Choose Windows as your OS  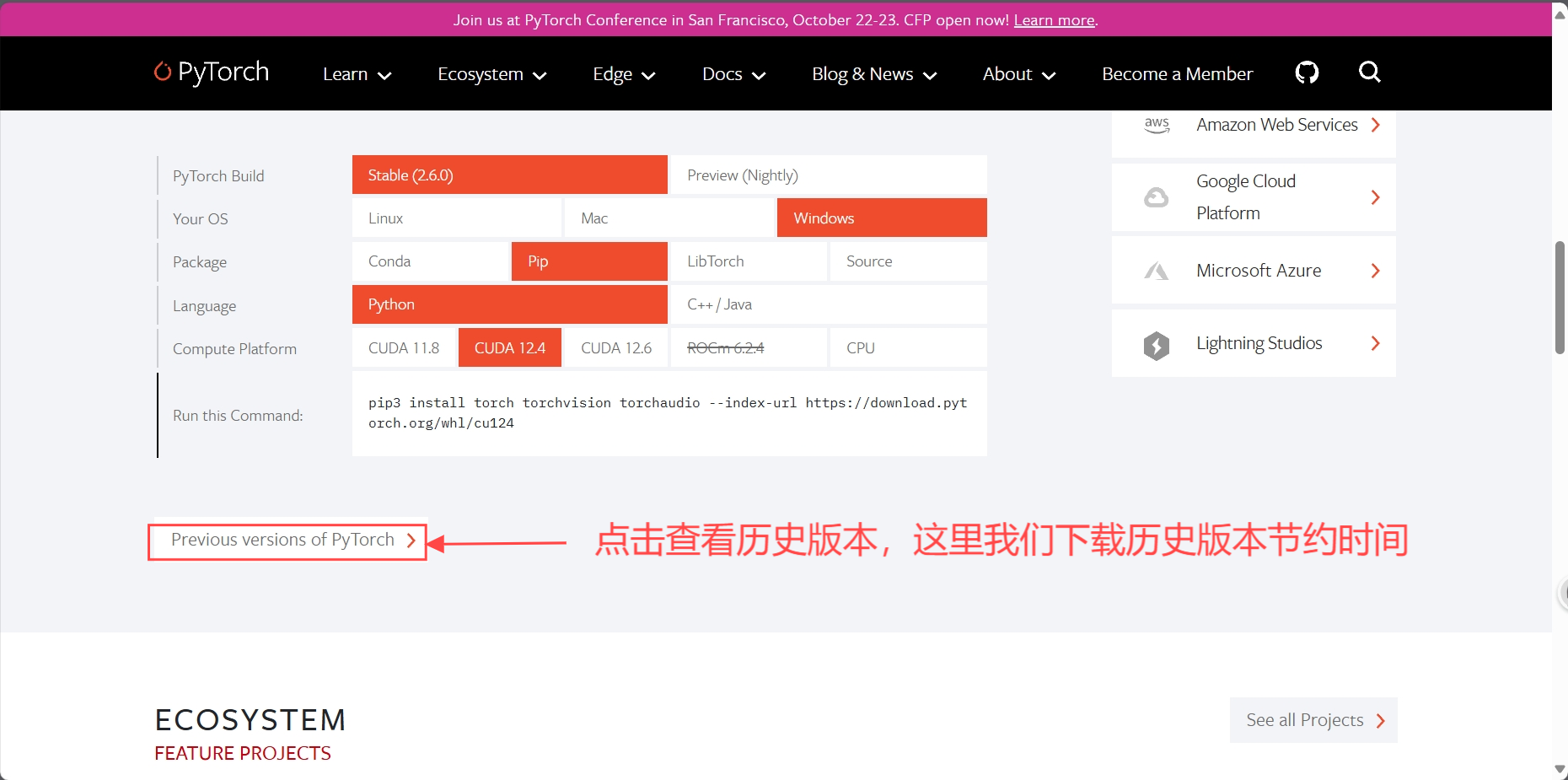pos(882,218)
